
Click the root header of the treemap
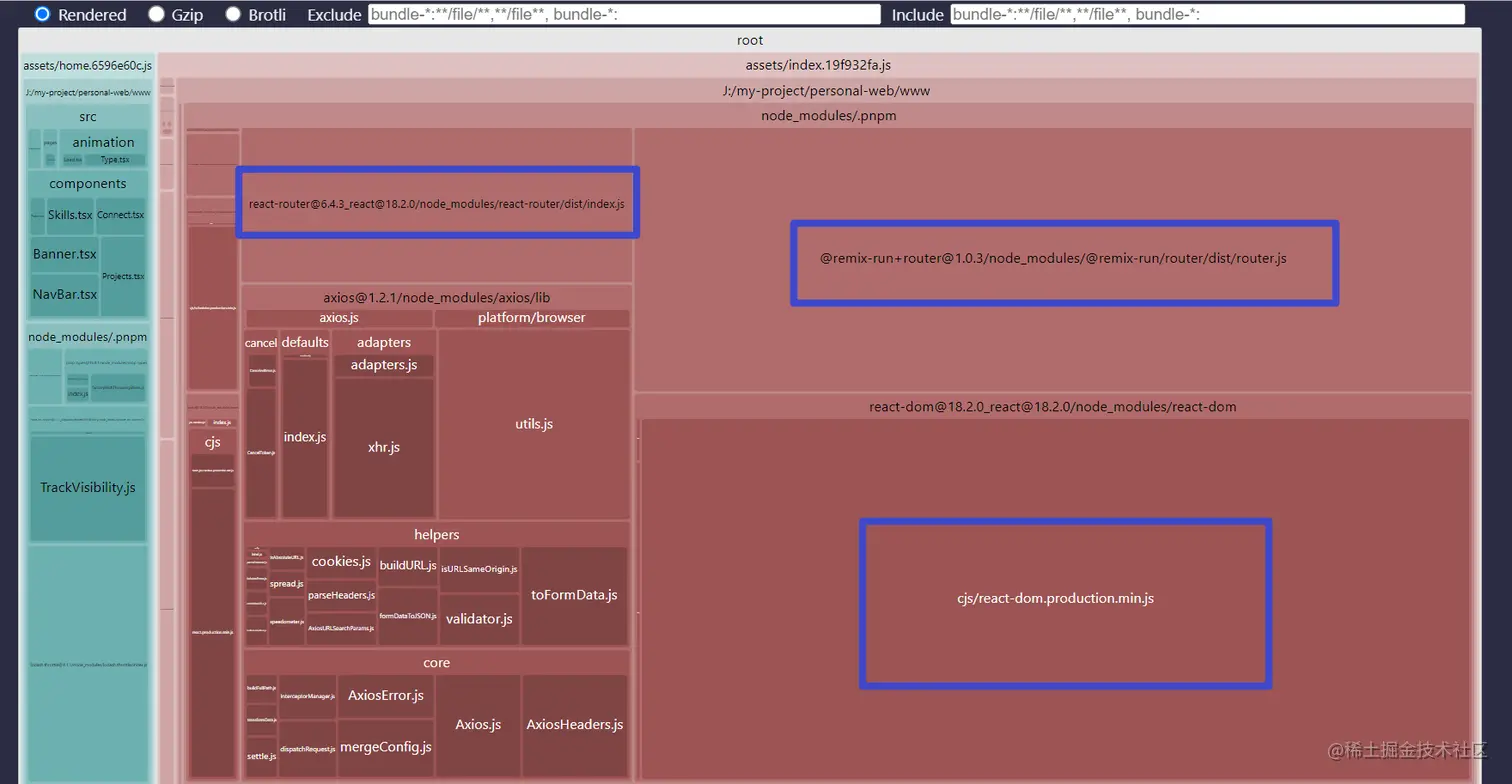(x=749, y=40)
